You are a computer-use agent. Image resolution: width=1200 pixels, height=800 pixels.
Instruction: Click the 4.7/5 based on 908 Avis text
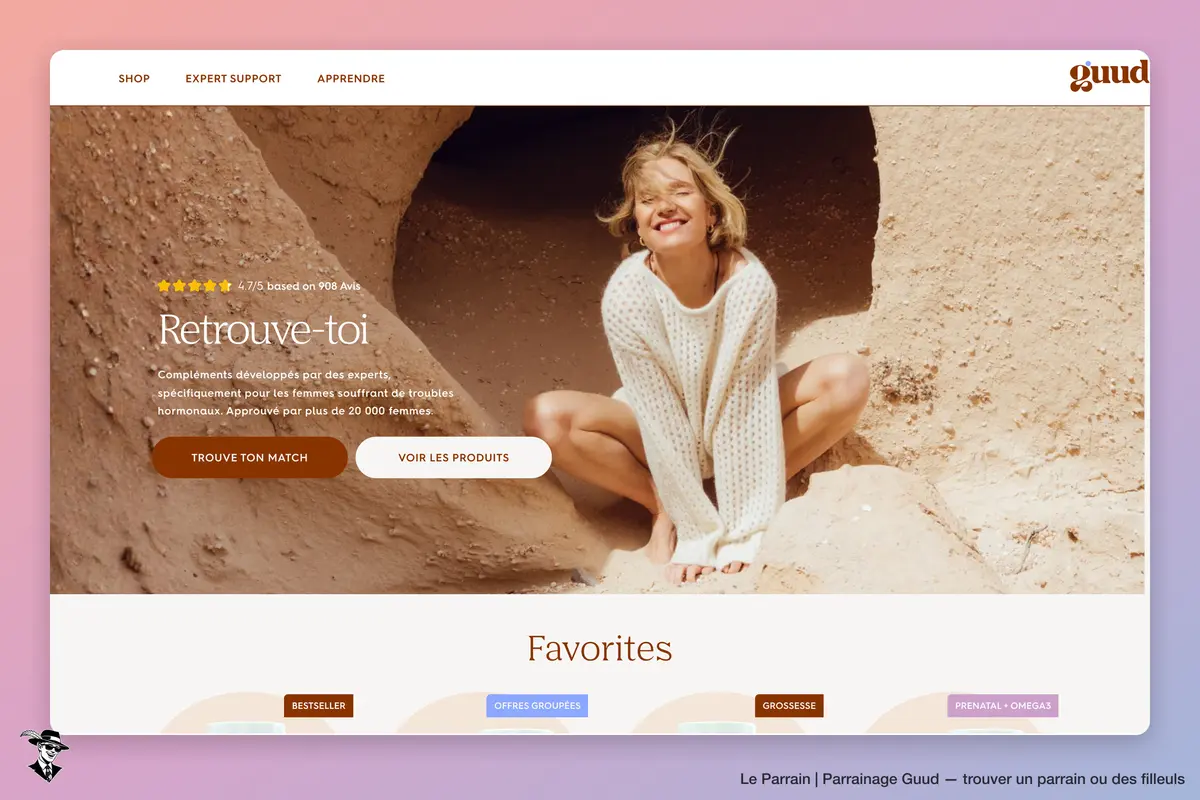(x=299, y=286)
